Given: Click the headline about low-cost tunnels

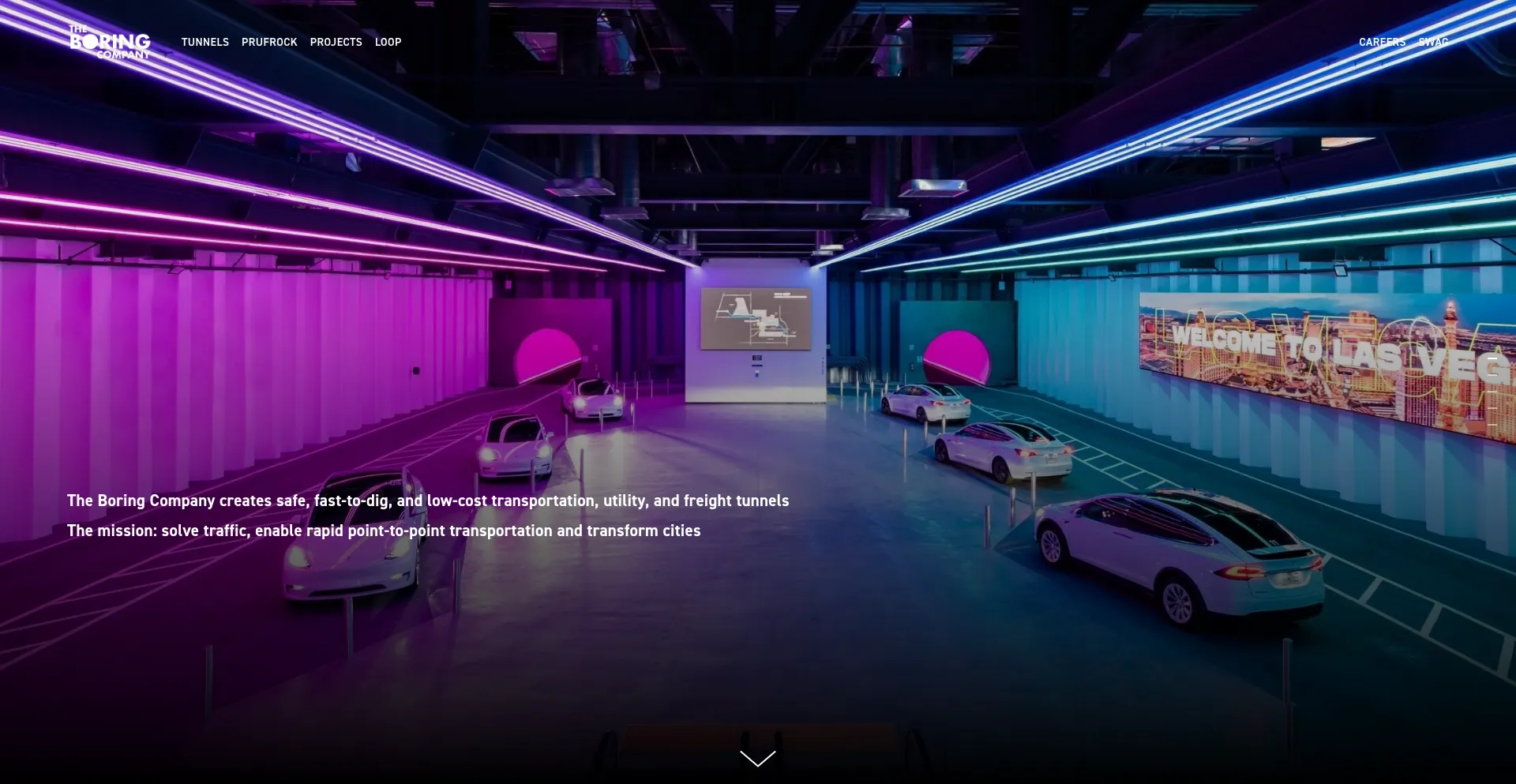Looking at the screenshot, I should [x=427, y=501].
